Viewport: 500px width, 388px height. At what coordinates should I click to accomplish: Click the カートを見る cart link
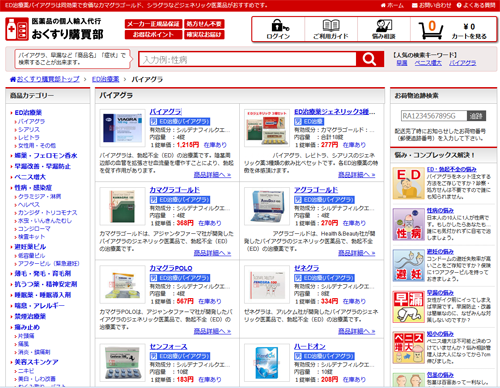click(469, 36)
